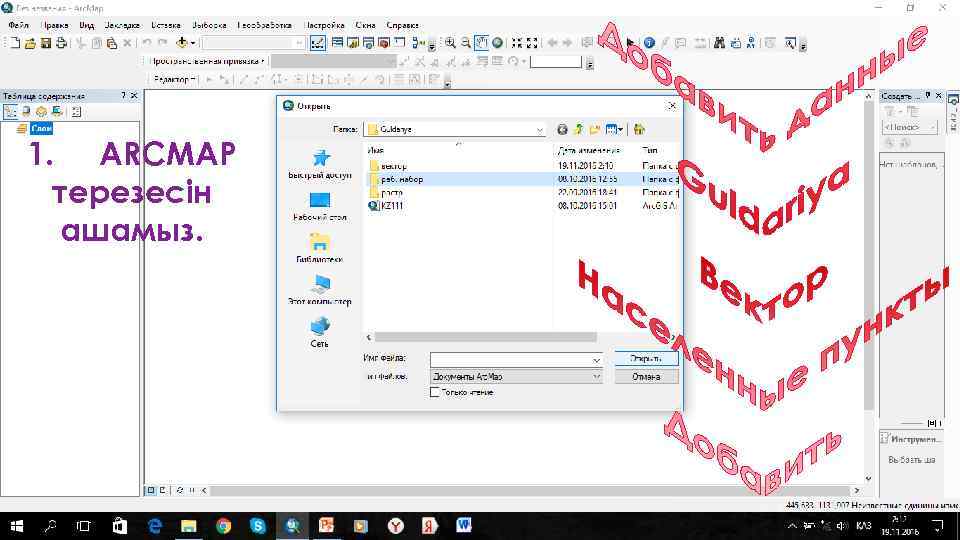Open Table of Contents Options icon

click(76, 111)
